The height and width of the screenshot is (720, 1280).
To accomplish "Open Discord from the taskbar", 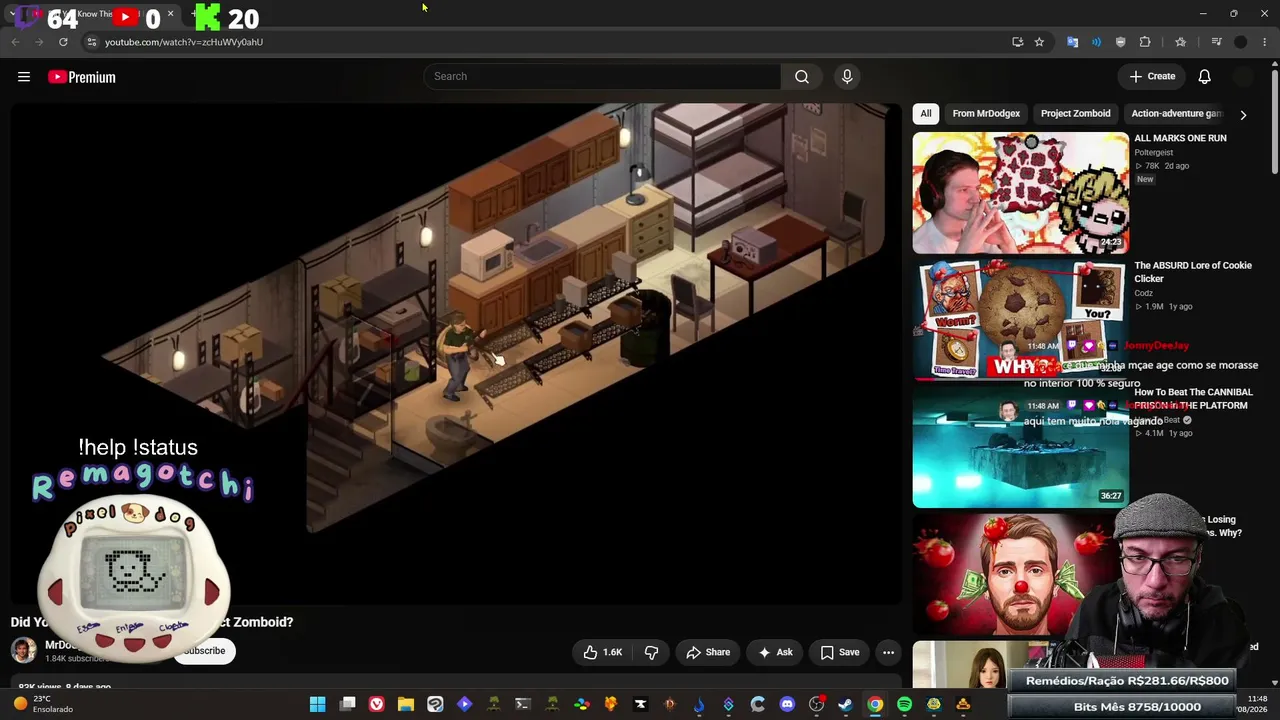I will (x=787, y=704).
